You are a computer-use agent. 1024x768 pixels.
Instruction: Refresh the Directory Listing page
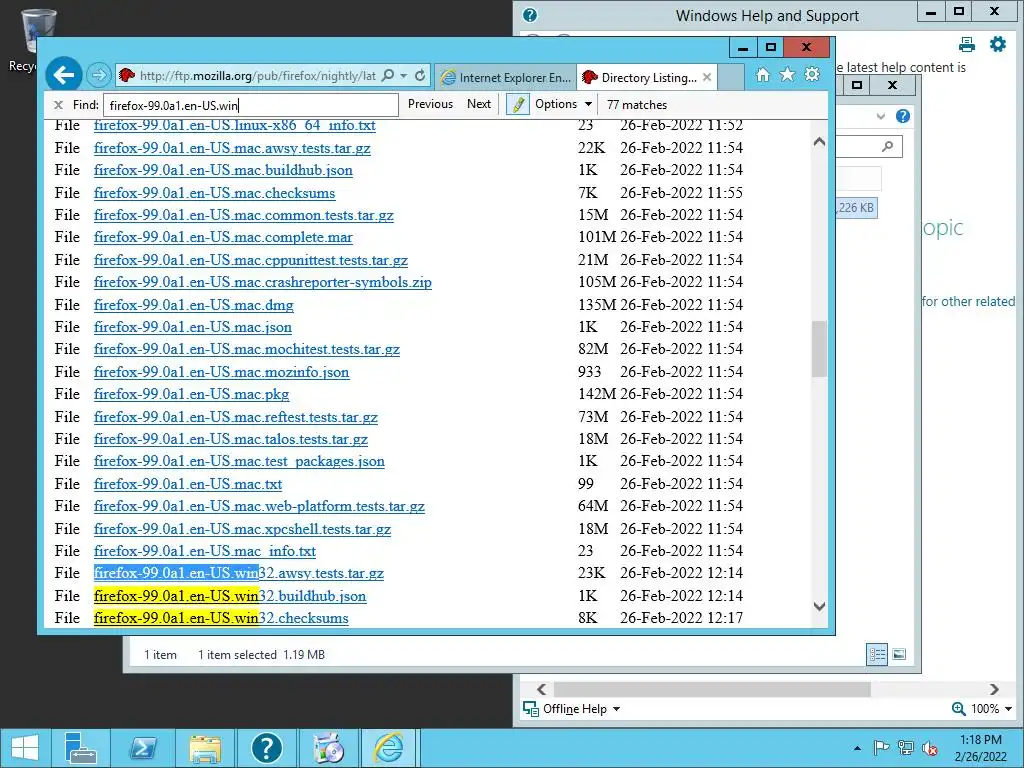(x=420, y=75)
